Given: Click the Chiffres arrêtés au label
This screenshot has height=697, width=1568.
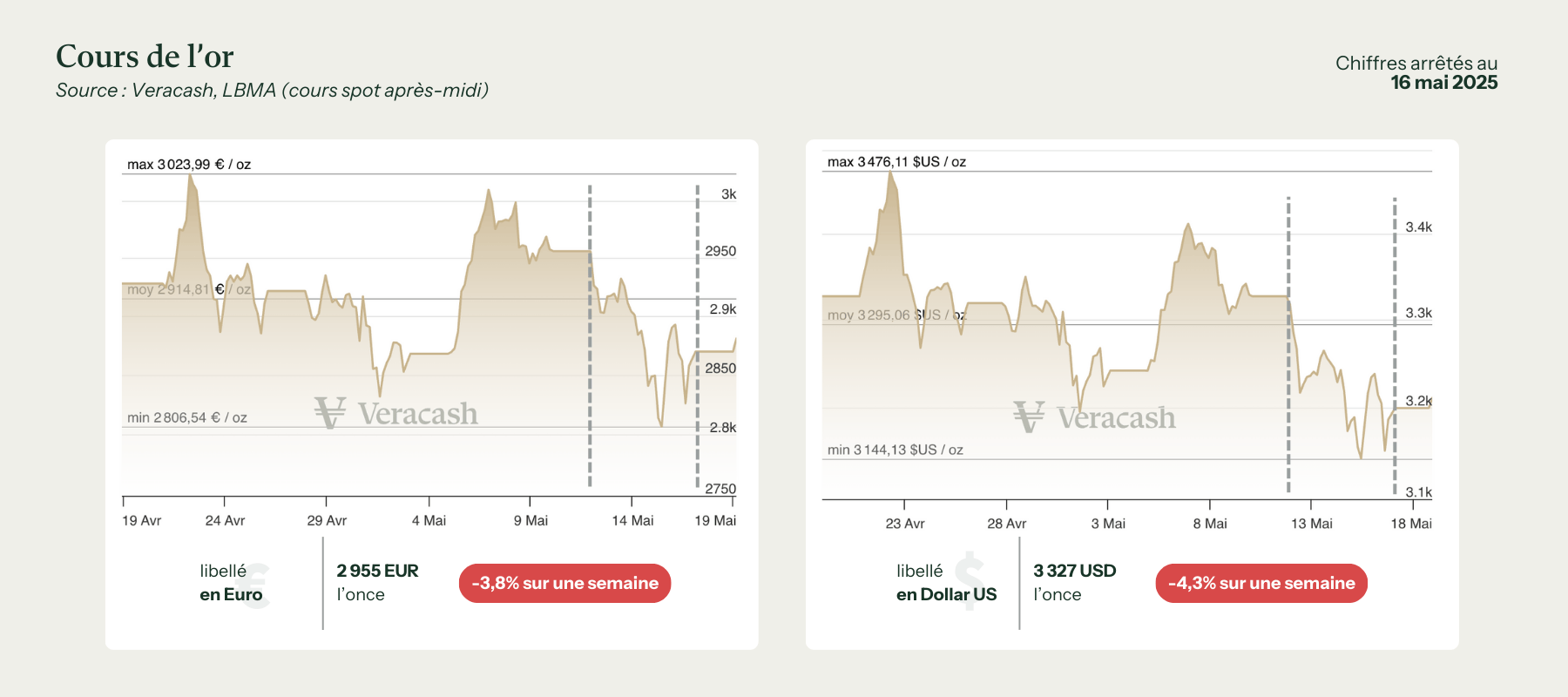Looking at the screenshot, I should click(x=1416, y=63).
